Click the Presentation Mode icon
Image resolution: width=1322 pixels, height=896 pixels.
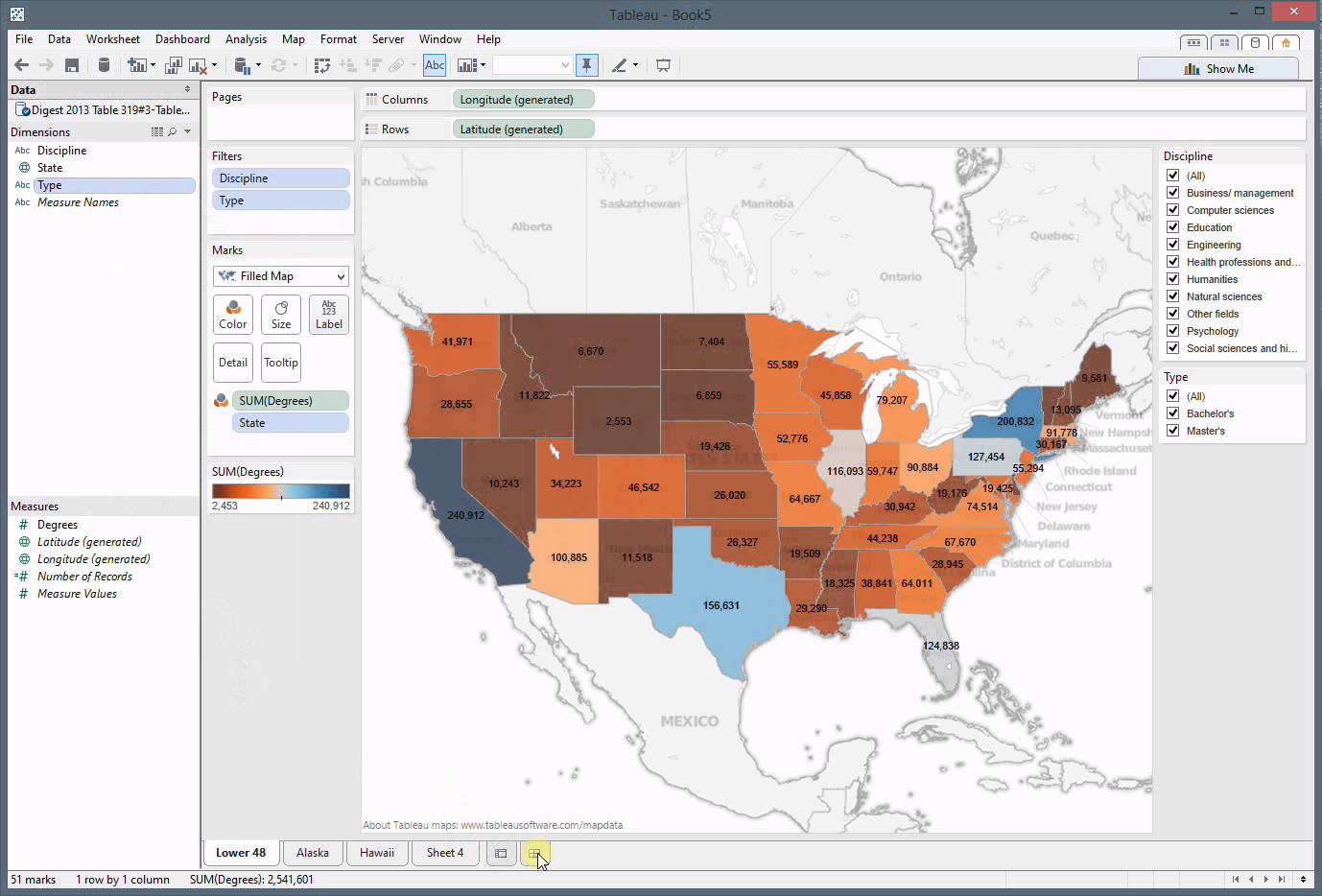[x=663, y=65]
